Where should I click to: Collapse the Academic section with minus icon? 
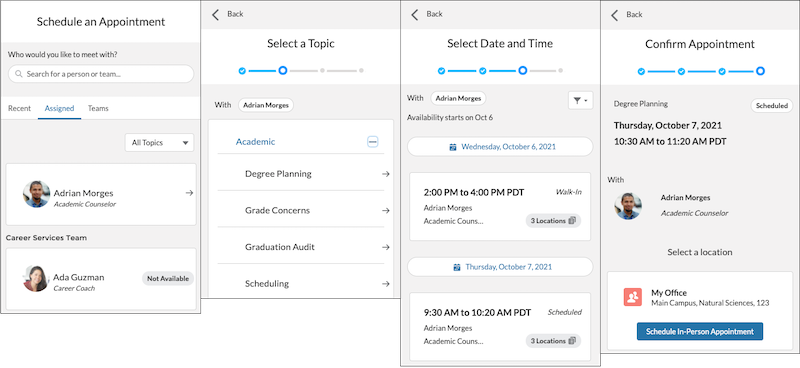[x=373, y=142]
